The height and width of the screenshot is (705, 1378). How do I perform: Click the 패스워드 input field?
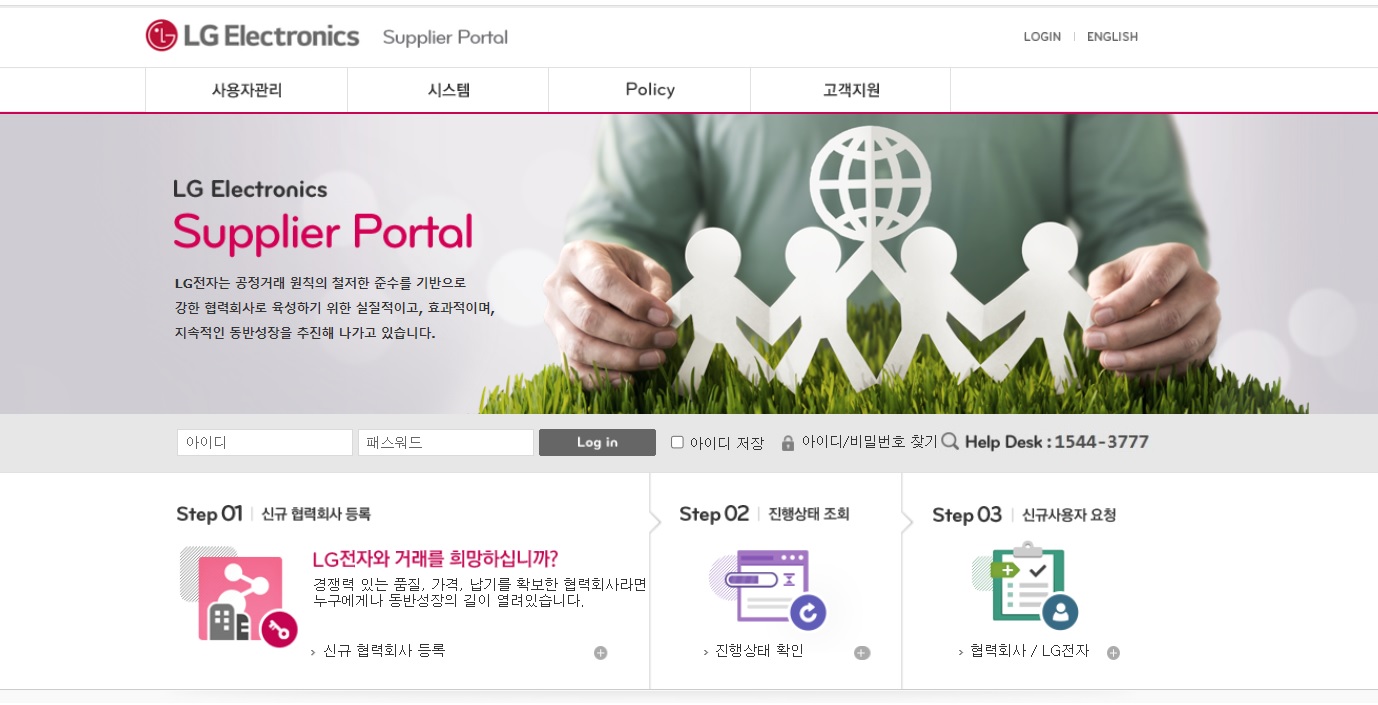(x=446, y=442)
